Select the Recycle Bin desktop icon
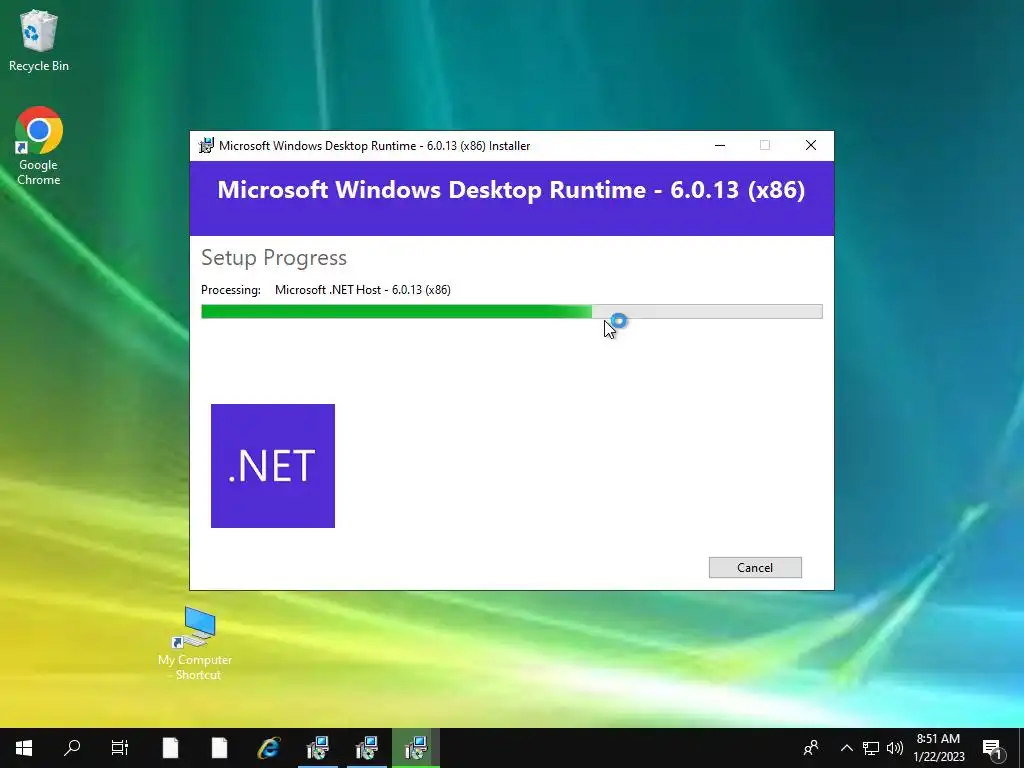The width and height of the screenshot is (1024, 768). [x=39, y=40]
